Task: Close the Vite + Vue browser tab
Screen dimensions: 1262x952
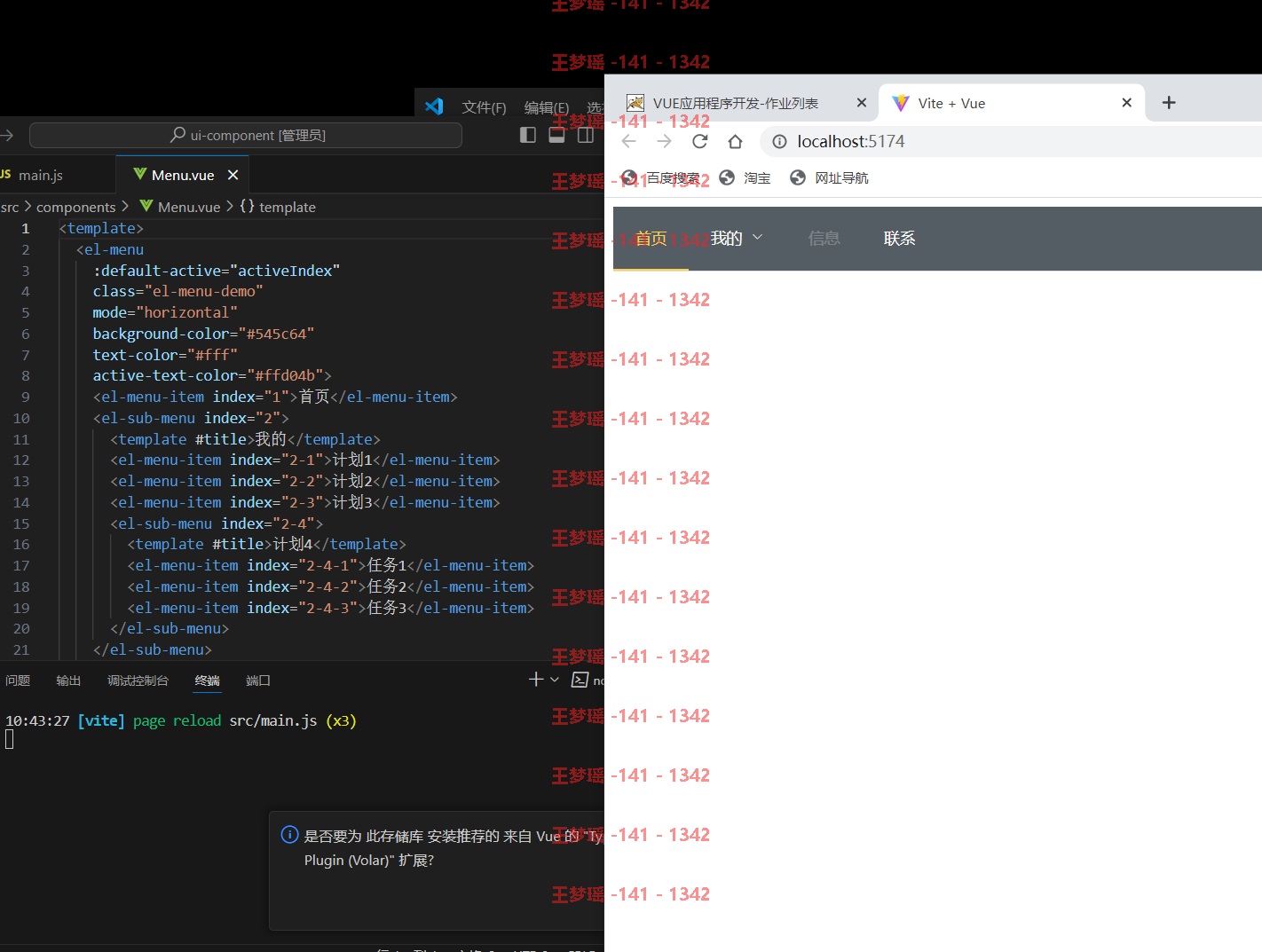Action: click(x=1126, y=103)
